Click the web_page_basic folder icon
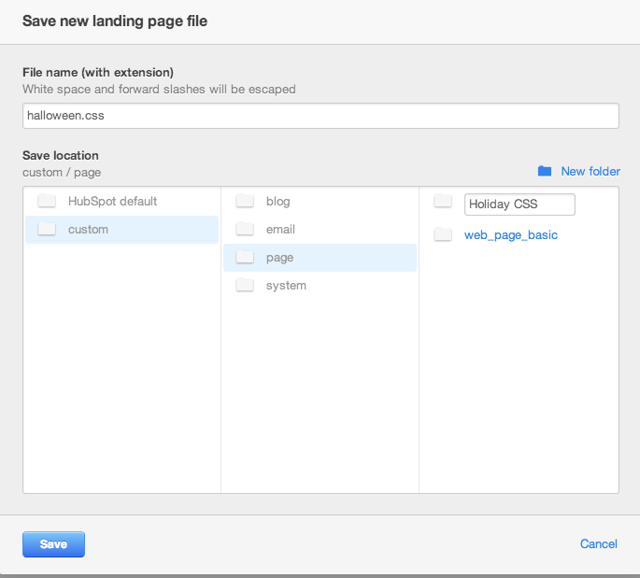Image resolution: width=640 pixels, height=578 pixels. click(442, 235)
